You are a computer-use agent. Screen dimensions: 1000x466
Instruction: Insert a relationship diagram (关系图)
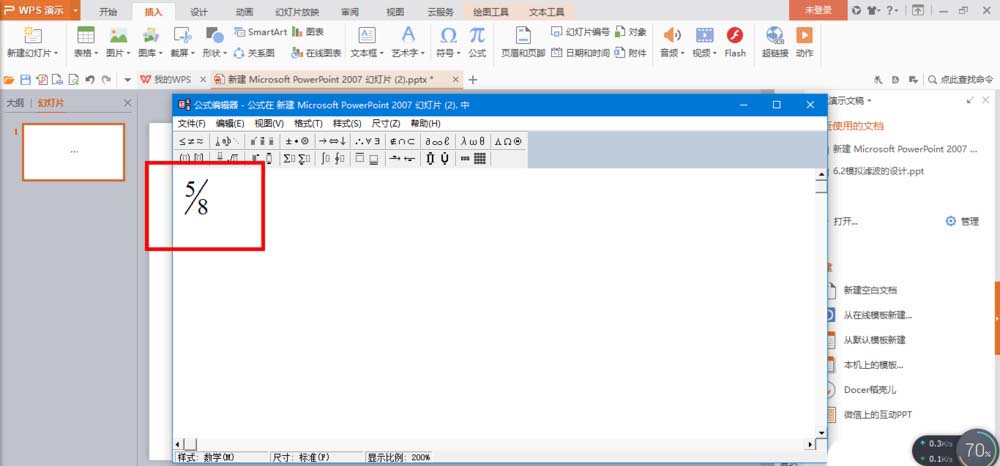(x=254, y=54)
